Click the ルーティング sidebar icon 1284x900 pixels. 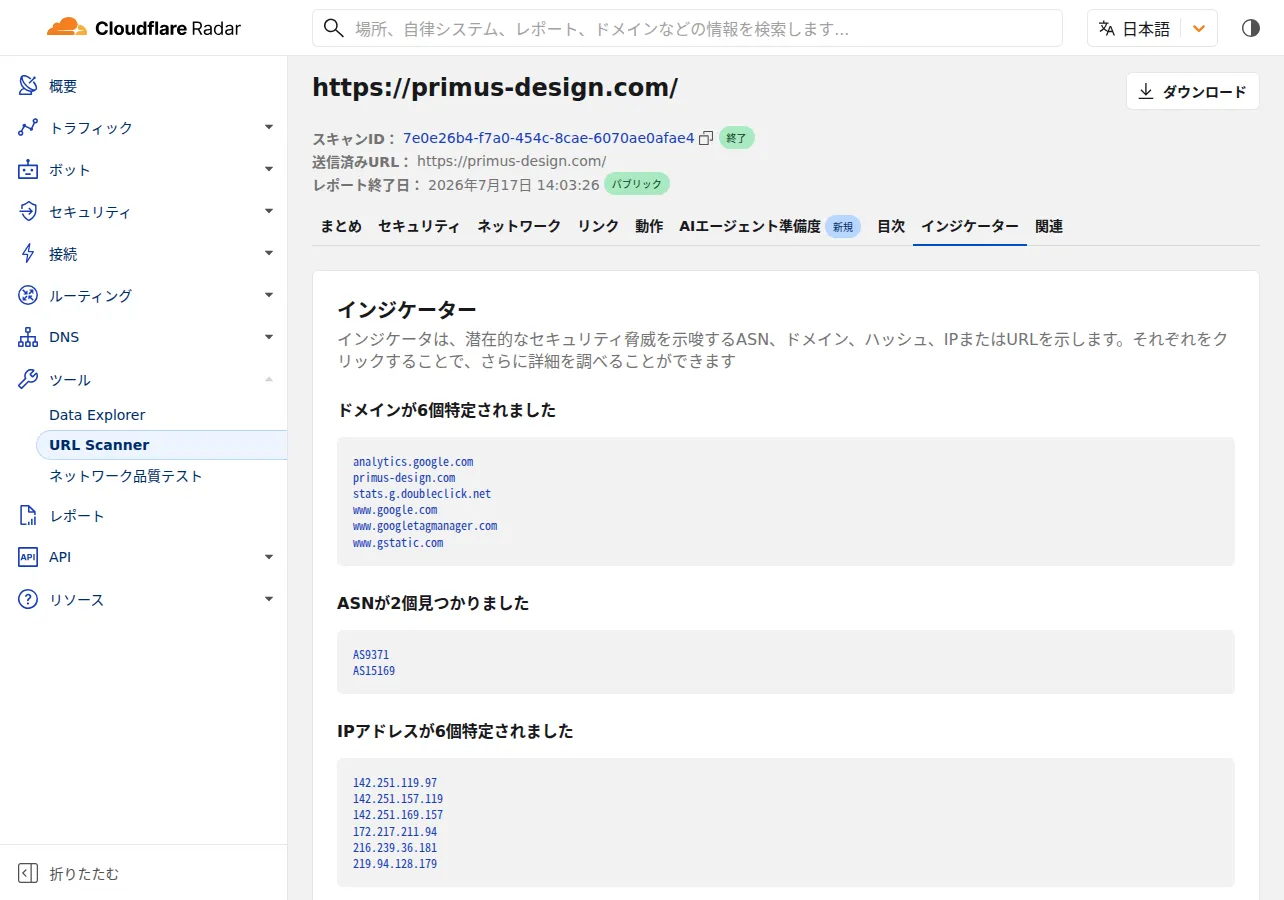[28, 296]
